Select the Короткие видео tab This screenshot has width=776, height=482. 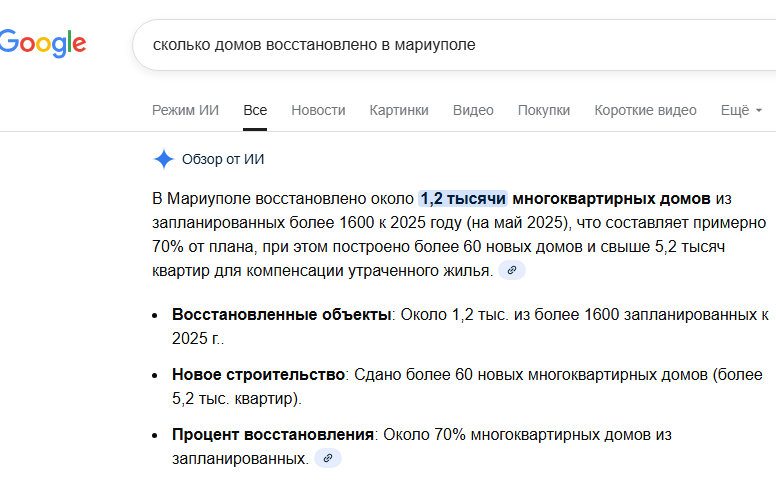(645, 110)
